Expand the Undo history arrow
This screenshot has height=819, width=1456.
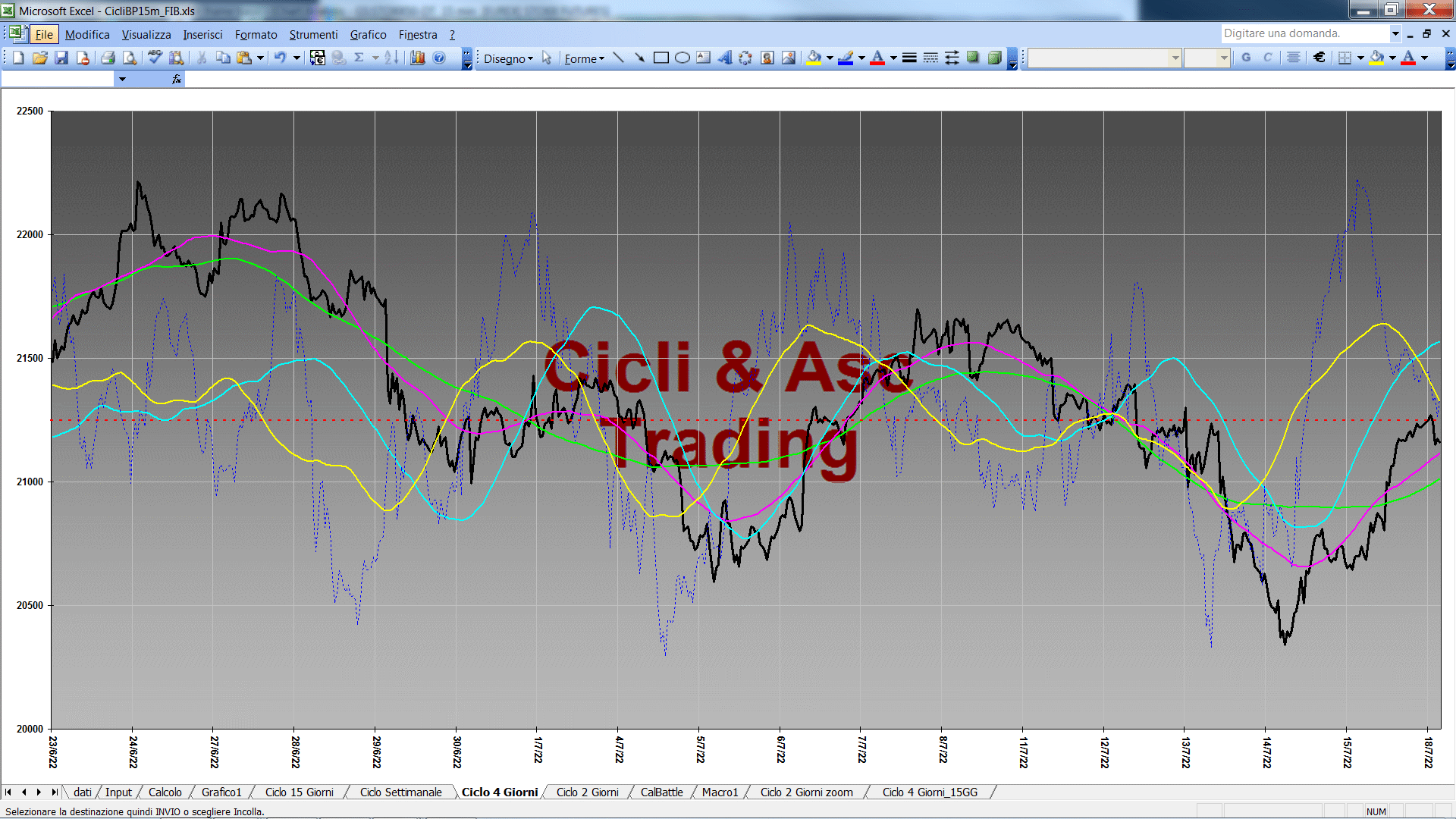tap(297, 58)
